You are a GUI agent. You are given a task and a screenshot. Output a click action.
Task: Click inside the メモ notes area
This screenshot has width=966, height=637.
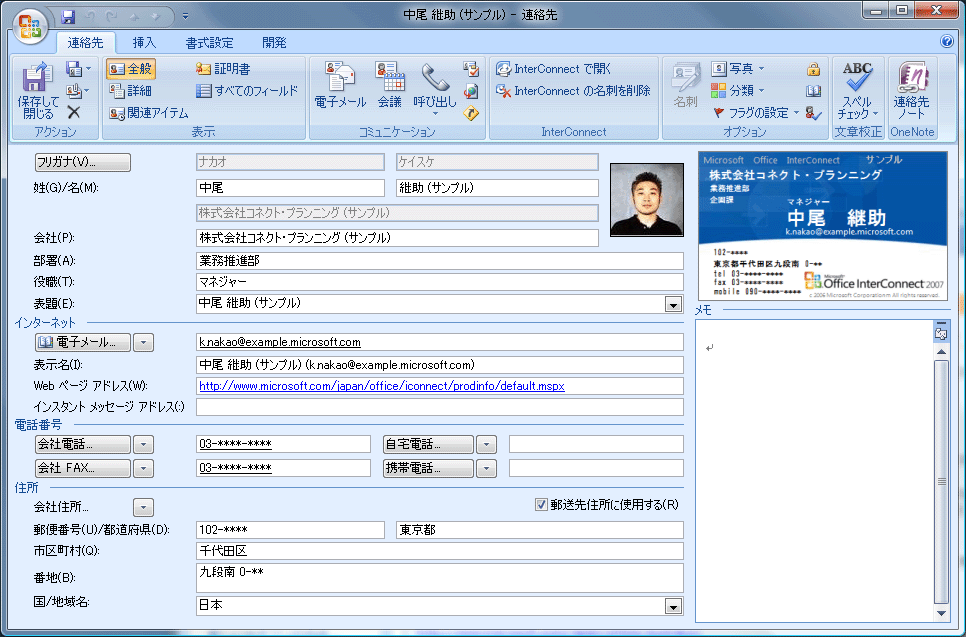pos(814,471)
